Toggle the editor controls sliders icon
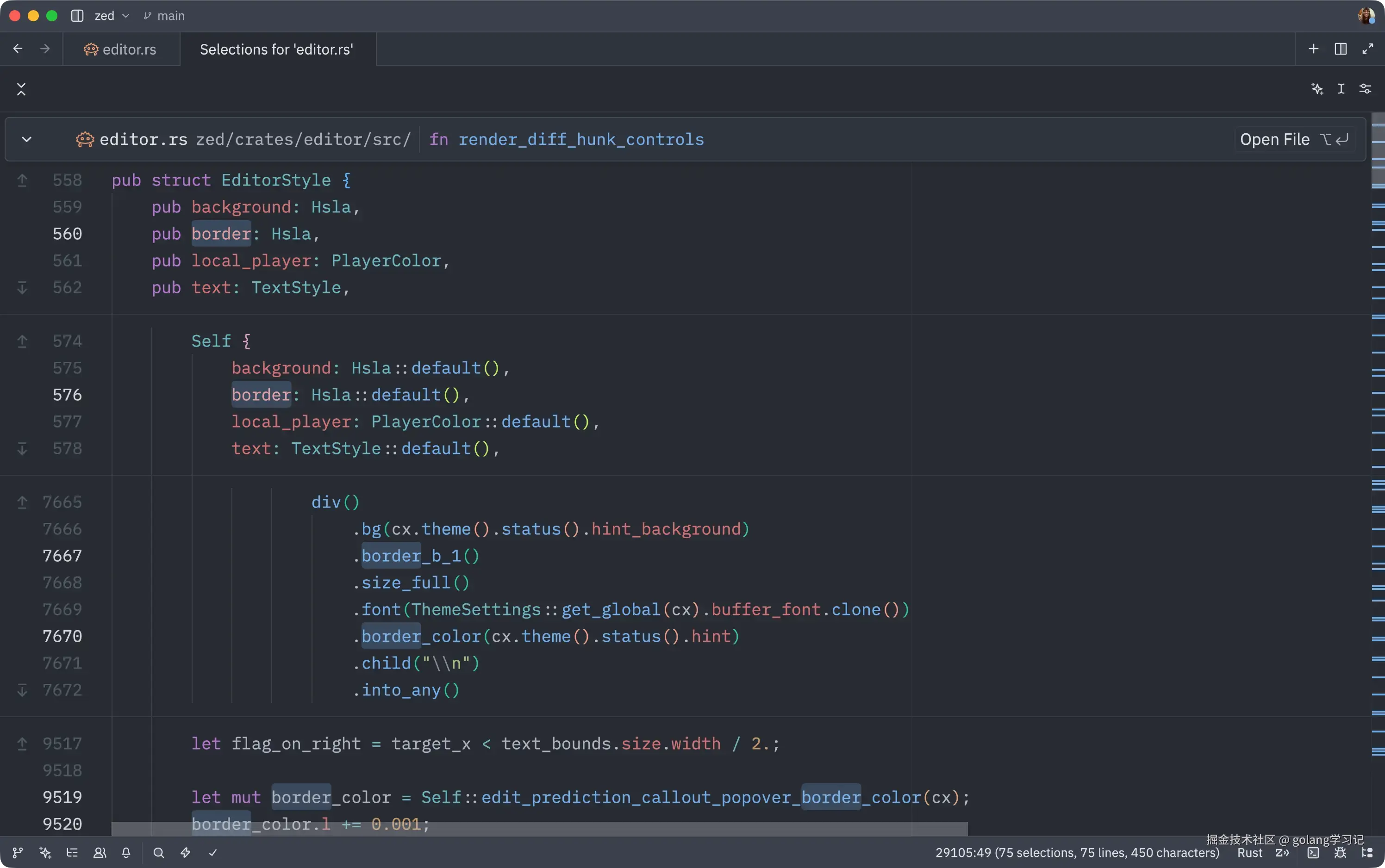1385x868 pixels. point(1366,88)
